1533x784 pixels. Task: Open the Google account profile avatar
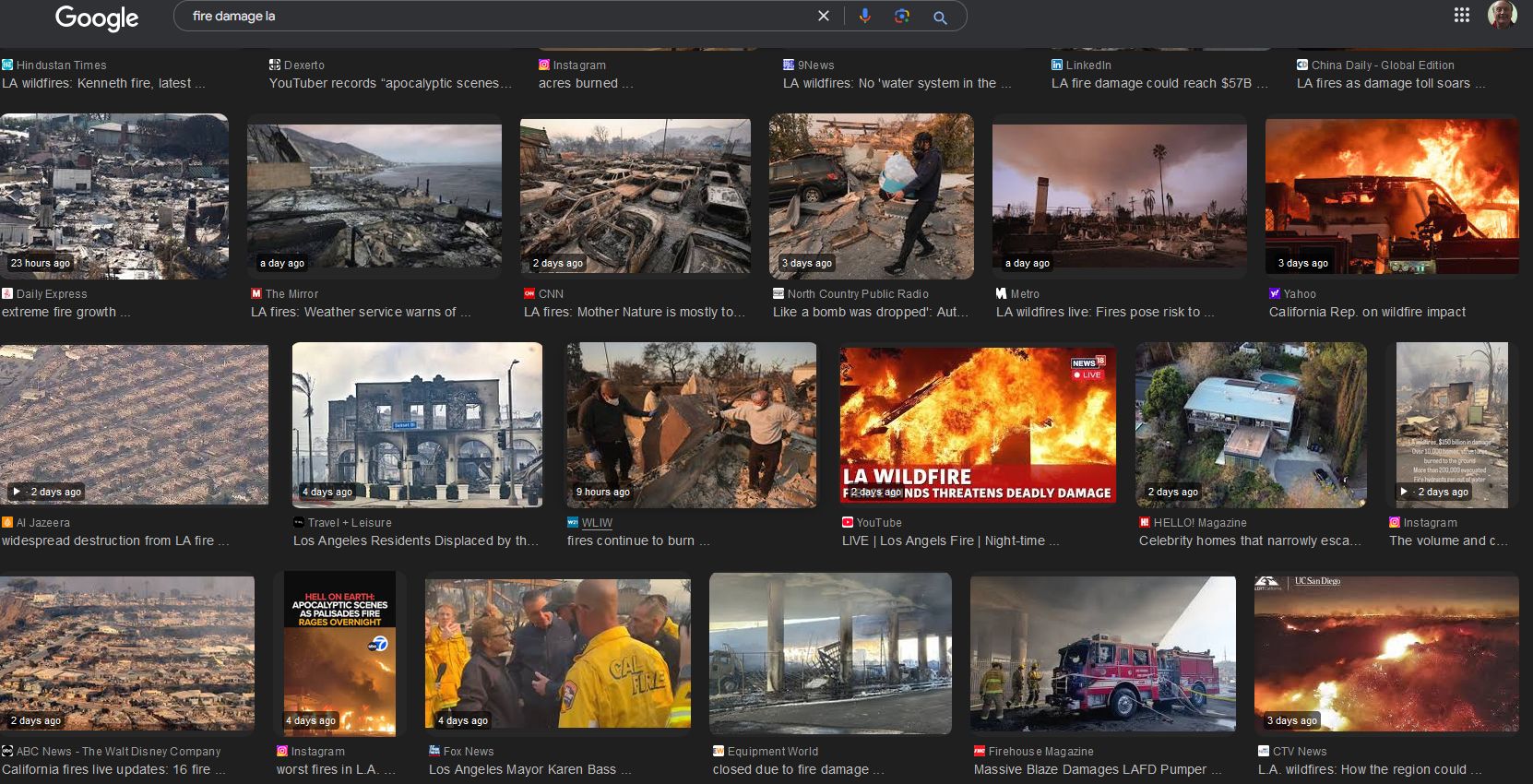[x=1502, y=15]
